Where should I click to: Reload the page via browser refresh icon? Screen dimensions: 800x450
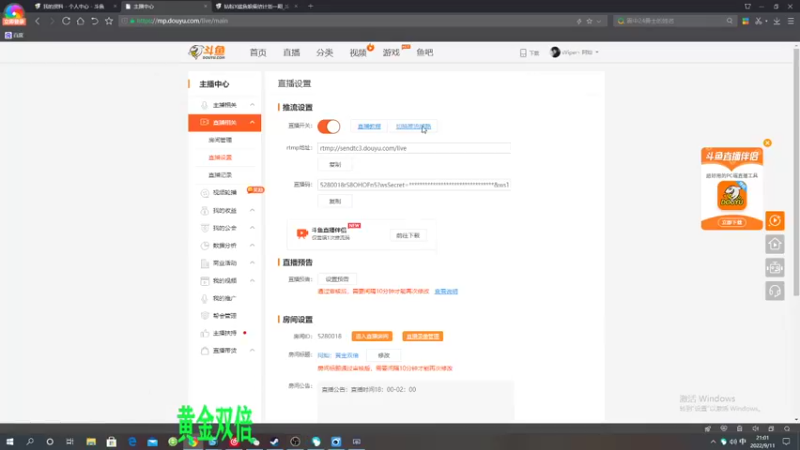click(x=66, y=21)
